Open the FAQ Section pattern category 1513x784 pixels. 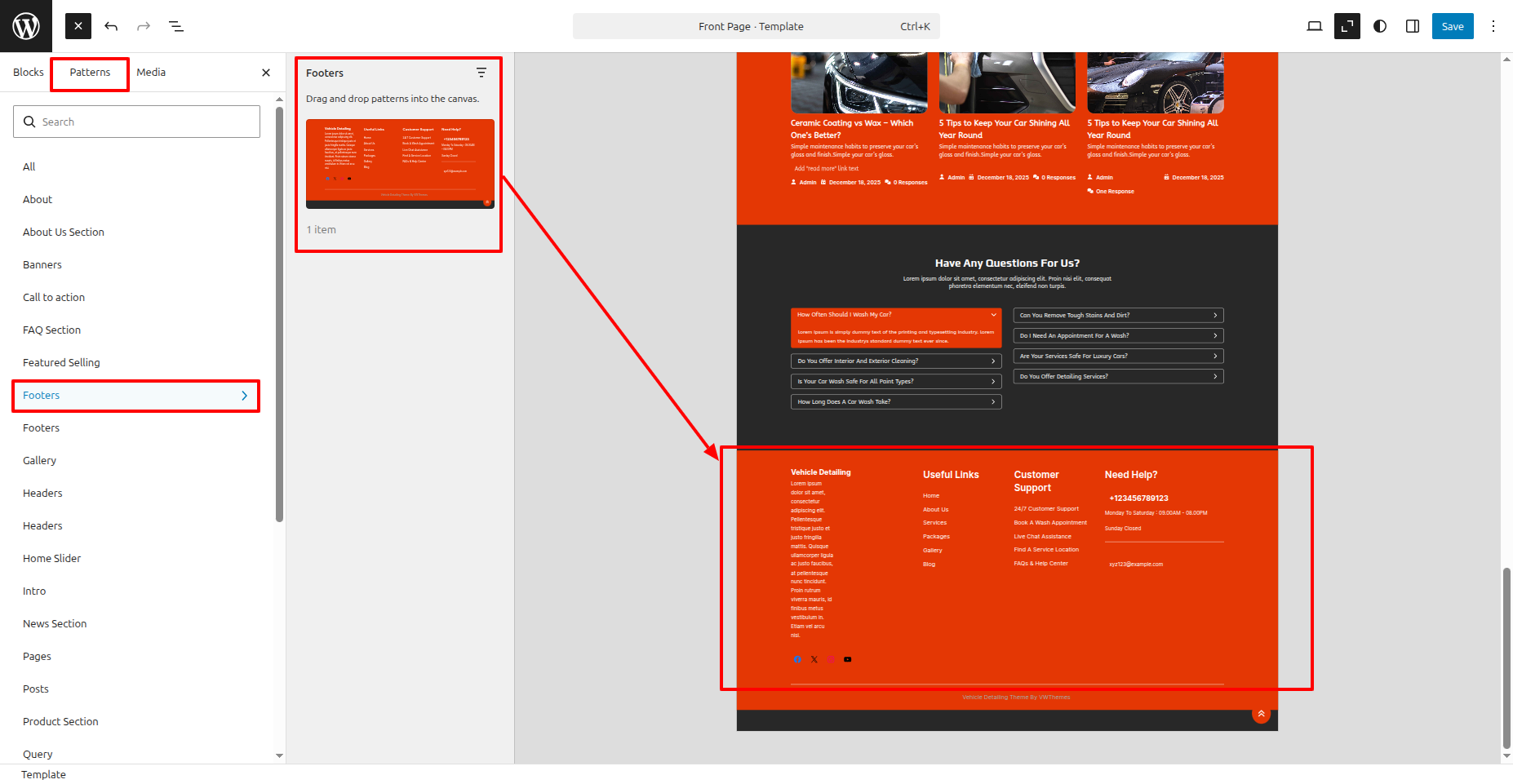point(52,330)
